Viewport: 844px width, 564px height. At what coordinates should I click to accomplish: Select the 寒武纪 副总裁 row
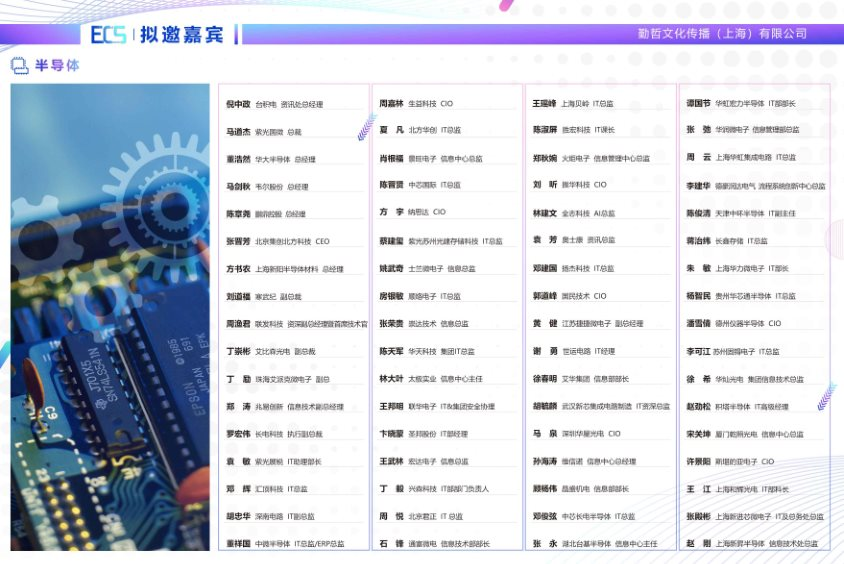point(264,297)
